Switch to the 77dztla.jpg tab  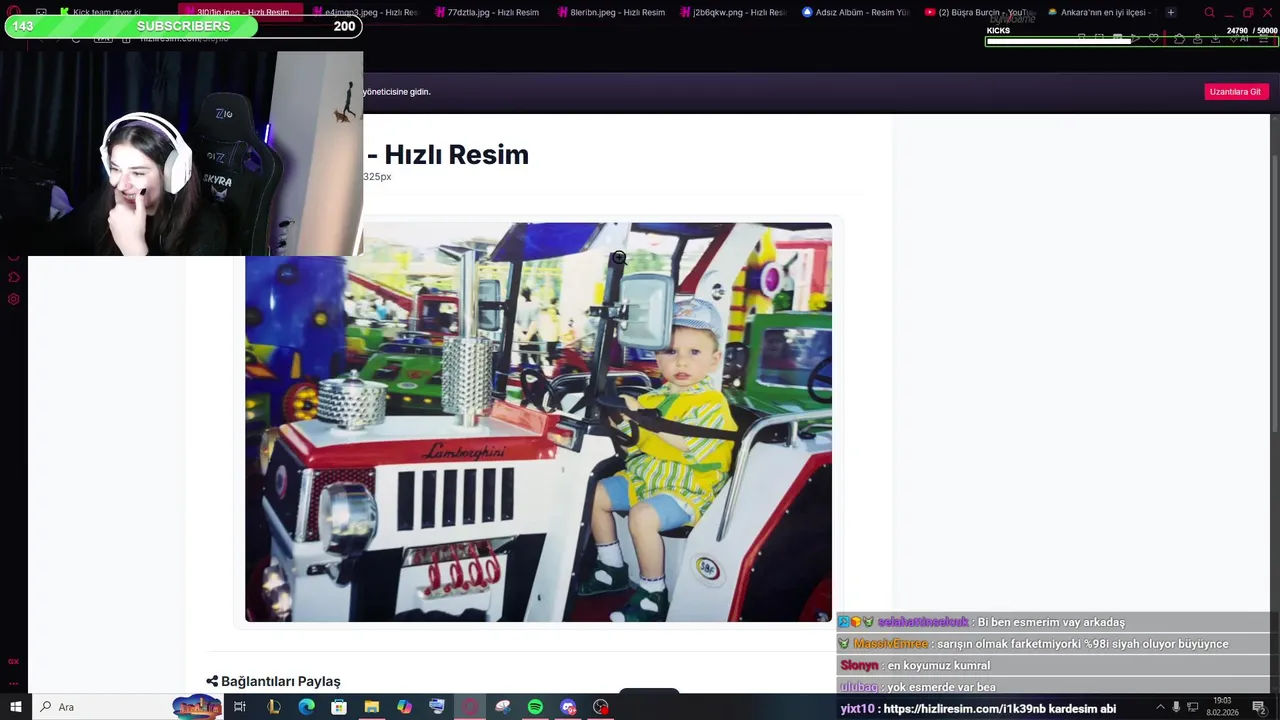click(487, 12)
